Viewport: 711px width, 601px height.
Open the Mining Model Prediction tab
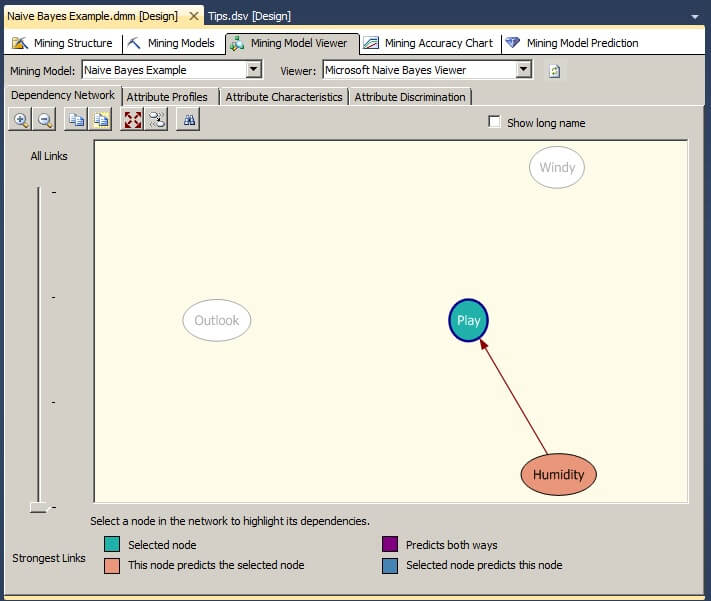(x=572, y=43)
